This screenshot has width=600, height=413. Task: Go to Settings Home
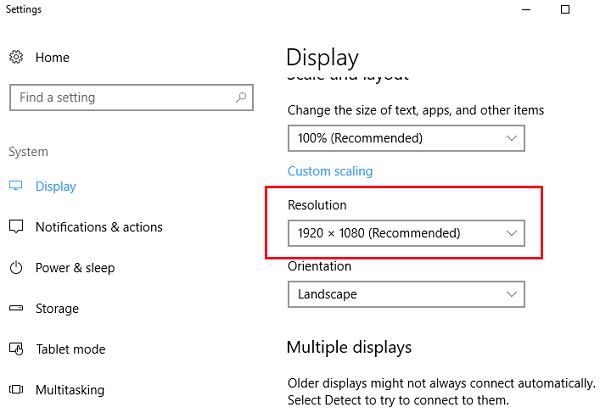point(52,57)
